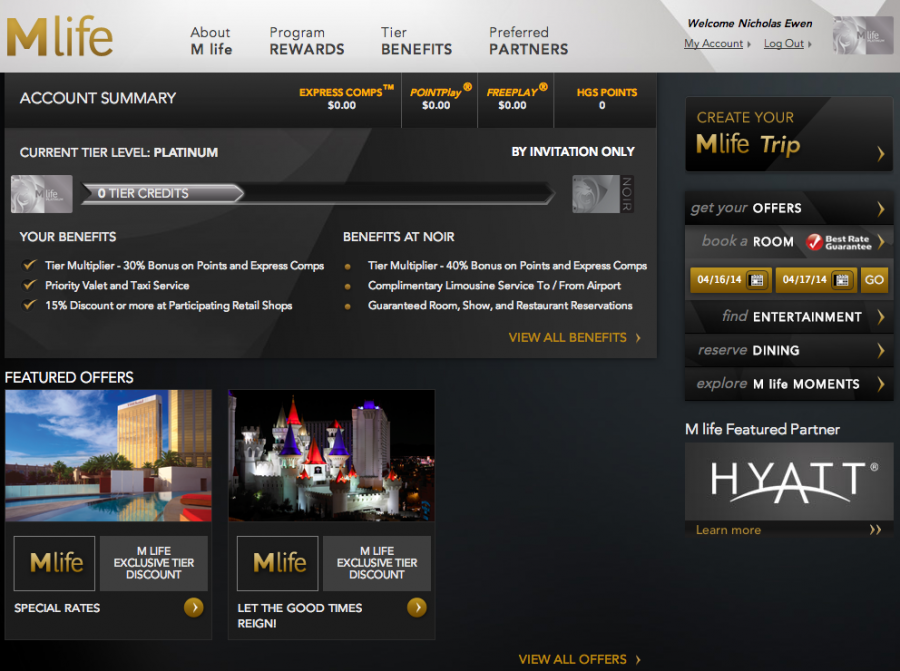The image size is (900, 671).
Task: Click the Hyatt featured partner logo
Action: (x=789, y=482)
